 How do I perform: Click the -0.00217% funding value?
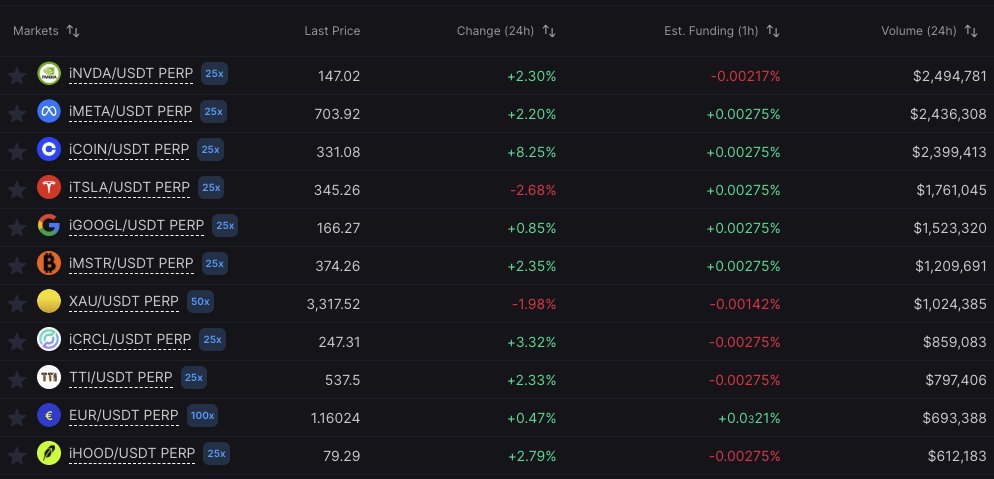[745, 76]
